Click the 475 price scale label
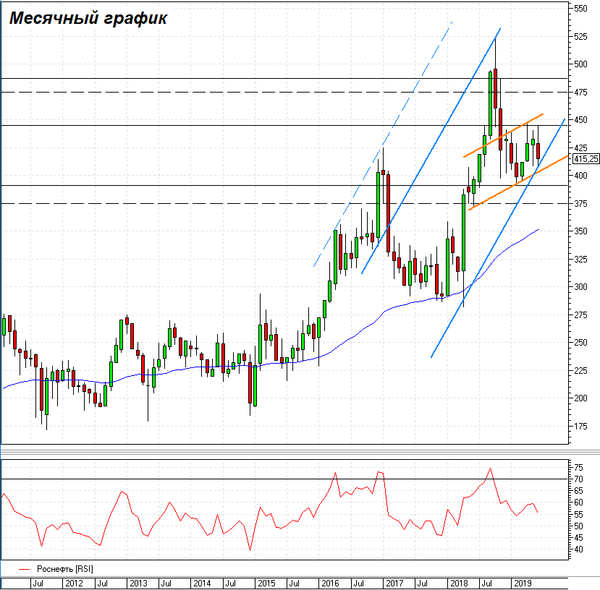 pyautogui.click(x=580, y=92)
